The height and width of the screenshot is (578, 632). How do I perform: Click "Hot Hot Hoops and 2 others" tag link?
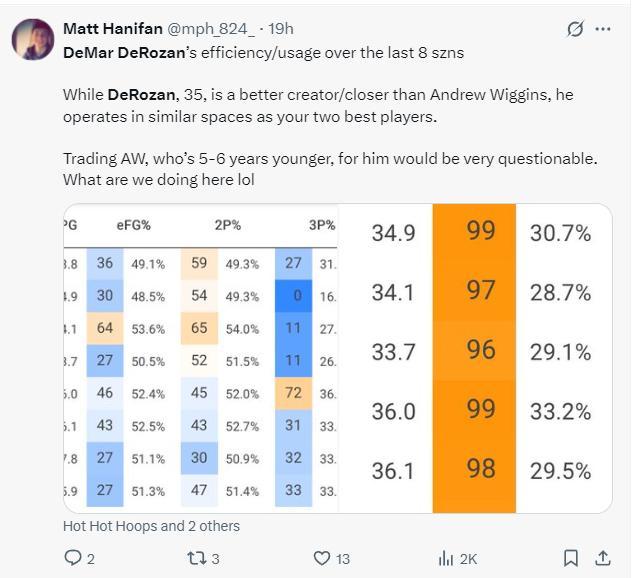tap(151, 526)
